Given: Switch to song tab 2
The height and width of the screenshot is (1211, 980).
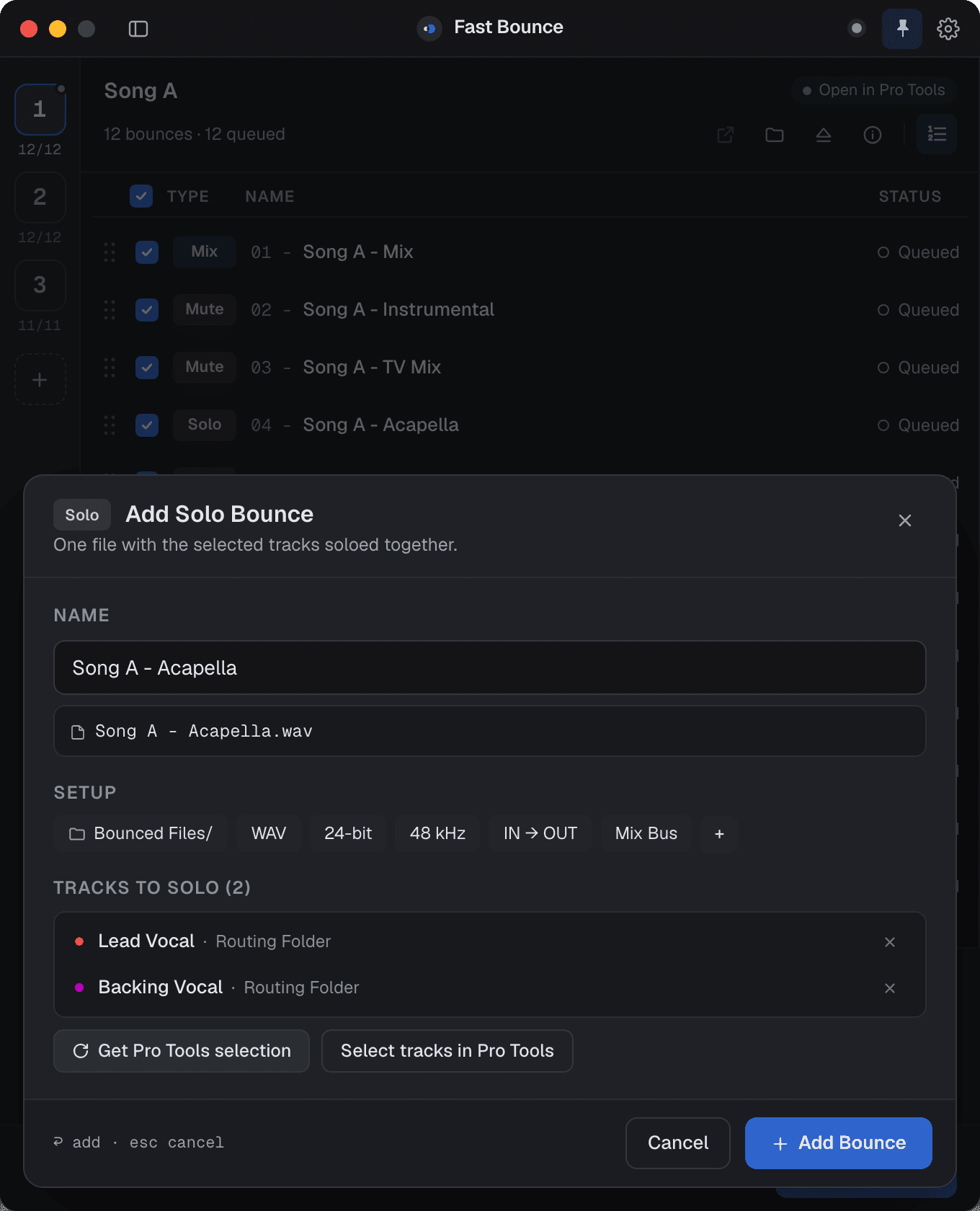Looking at the screenshot, I should click(x=40, y=198).
